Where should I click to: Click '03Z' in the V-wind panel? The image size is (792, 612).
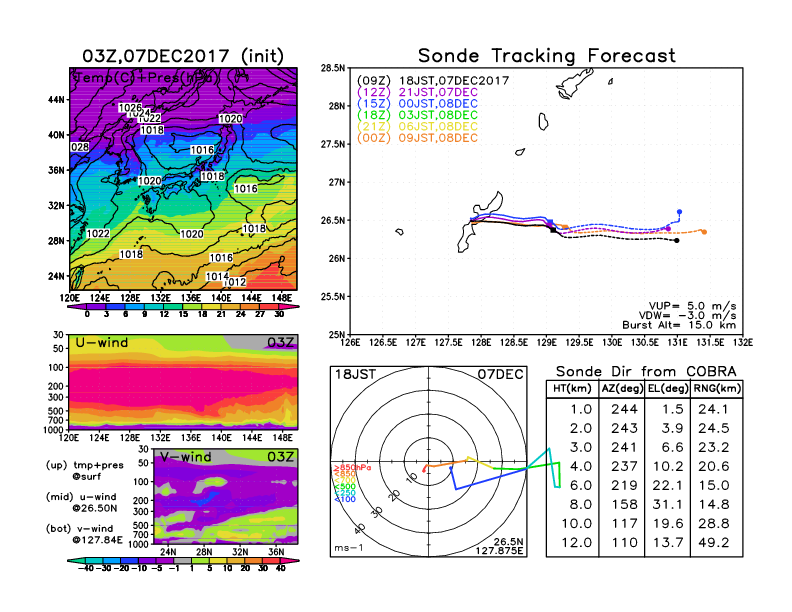pos(280,457)
